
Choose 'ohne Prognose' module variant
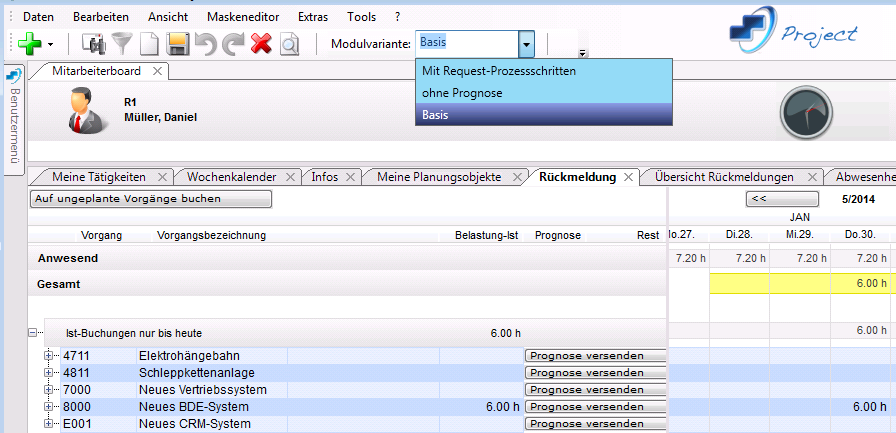click(x=544, y=93)
